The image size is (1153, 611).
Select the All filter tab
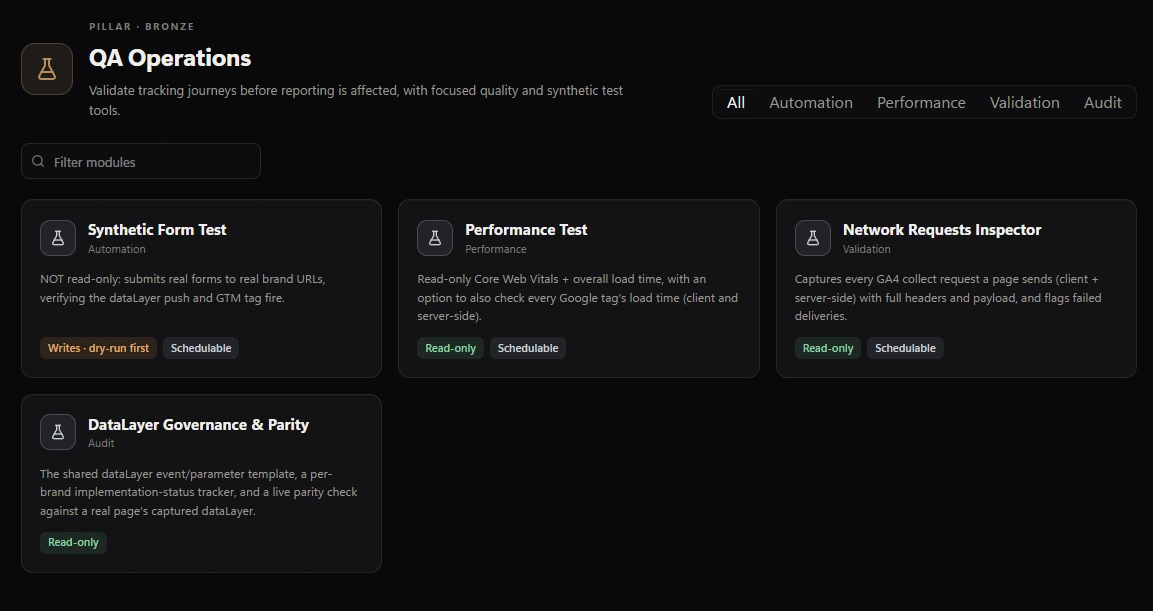[736, 102]
